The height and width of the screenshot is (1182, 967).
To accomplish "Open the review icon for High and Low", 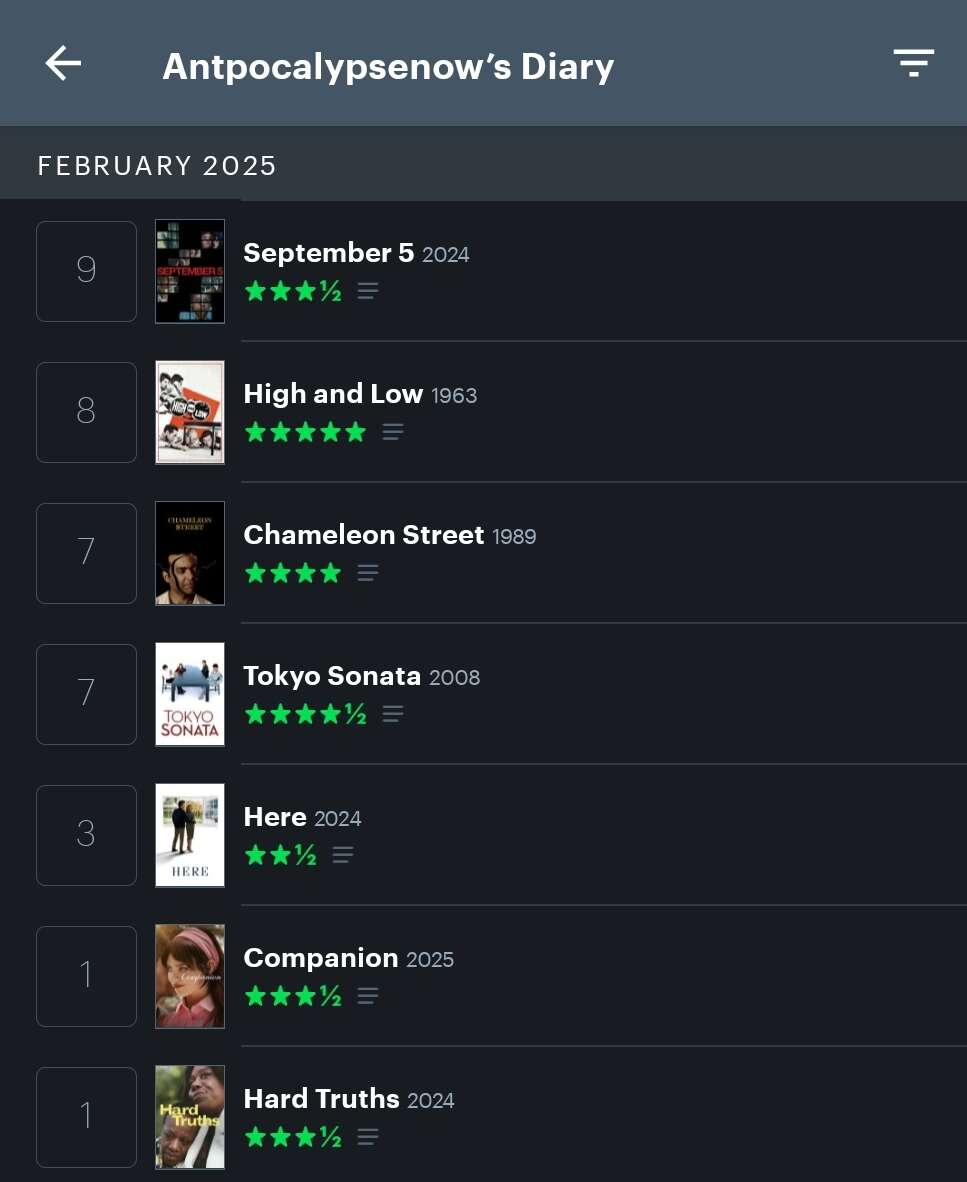I will [393, 432].
